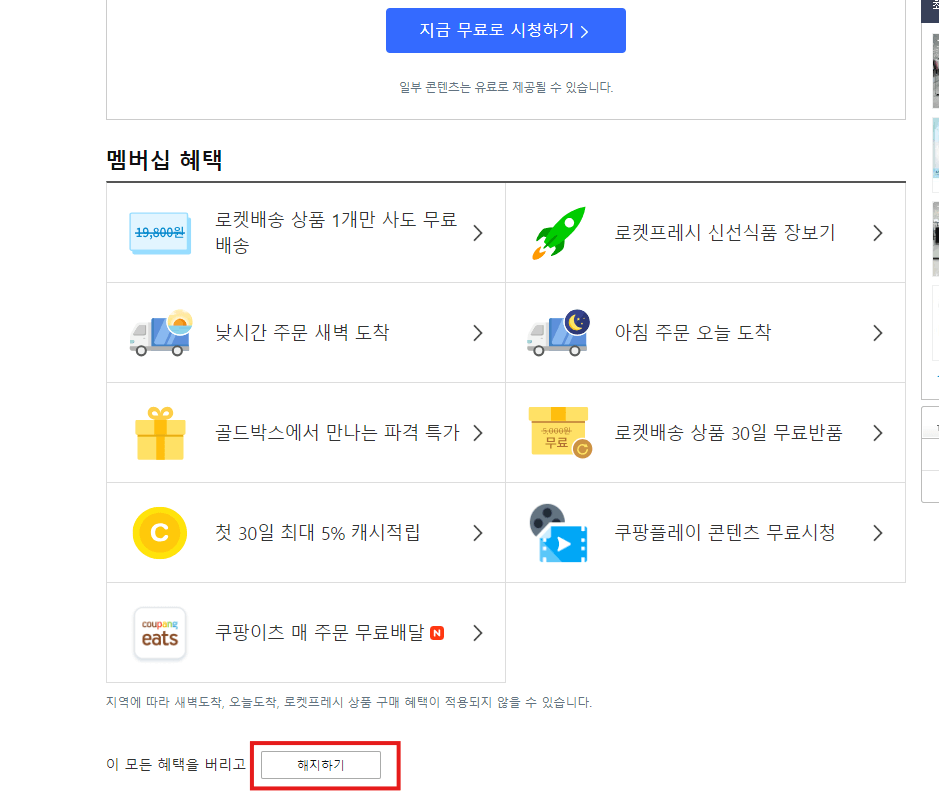The image size is (939, 792).
Task: Expand chevron beside 쿠팡플레이 콘텐츠 무료시청
Action: coord(878,533)
